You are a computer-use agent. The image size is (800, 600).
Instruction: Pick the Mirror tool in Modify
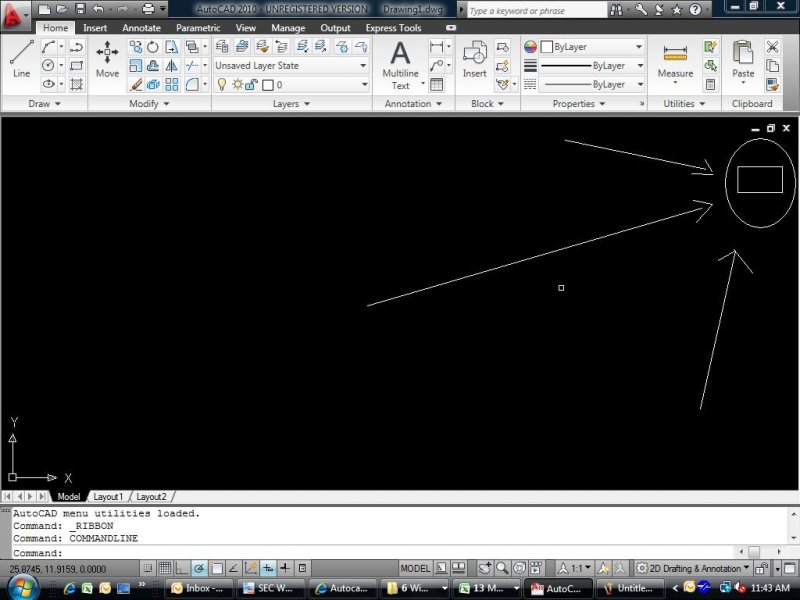pos(171,66)
